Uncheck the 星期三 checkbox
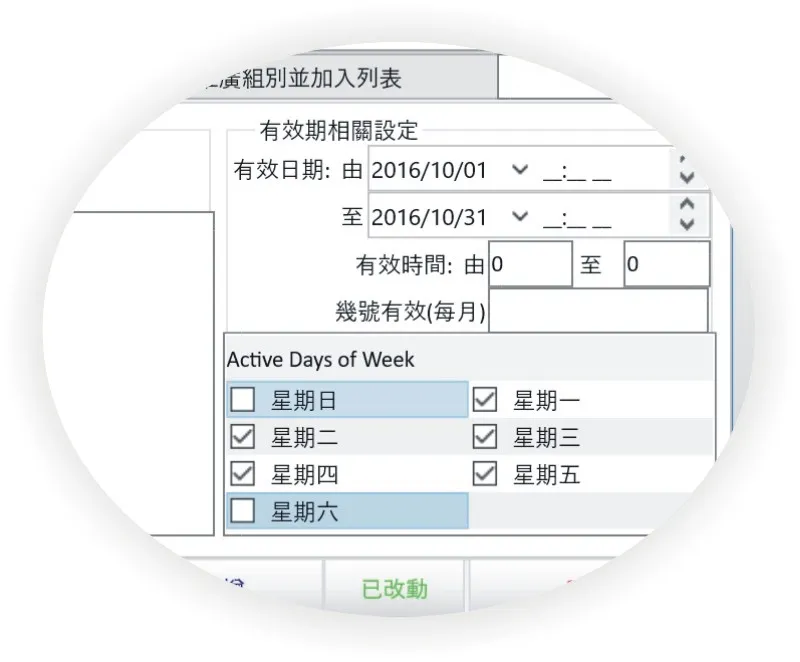 pyautogui.click(x=485, y=437)
